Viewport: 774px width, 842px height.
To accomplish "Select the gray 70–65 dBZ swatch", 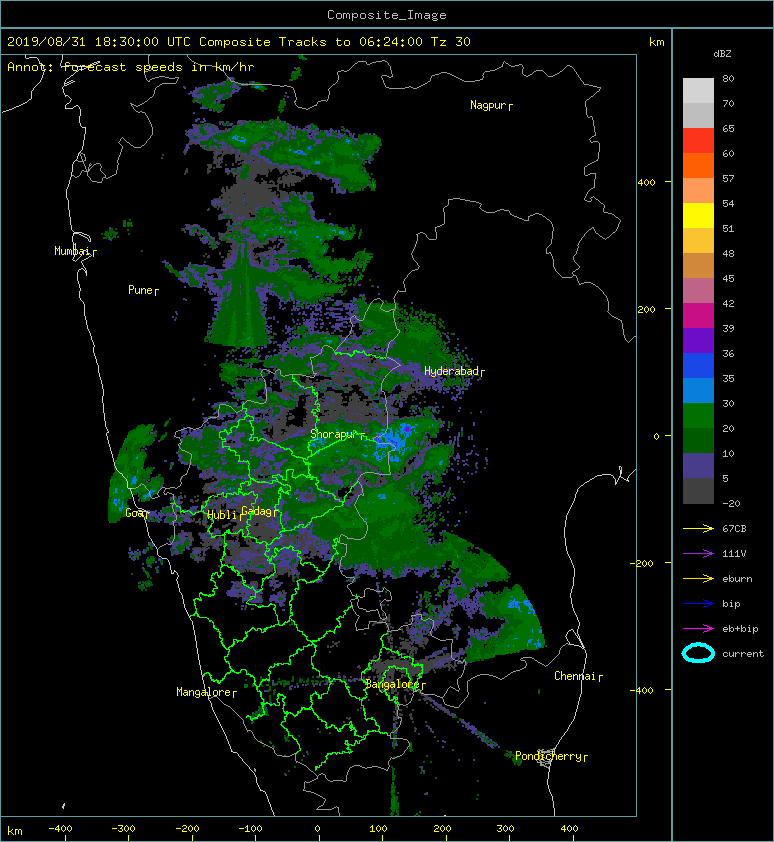I will (698, 115).
